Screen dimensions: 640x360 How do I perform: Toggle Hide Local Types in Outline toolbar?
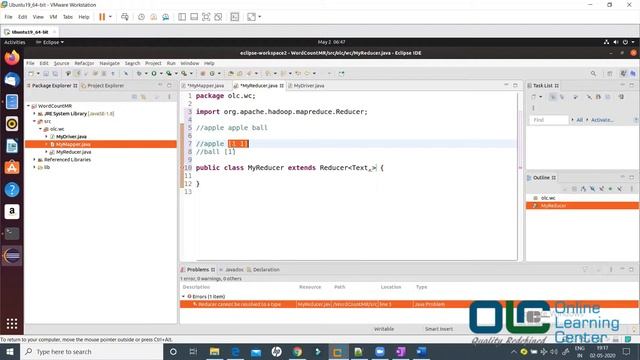[x=619, y=189]
